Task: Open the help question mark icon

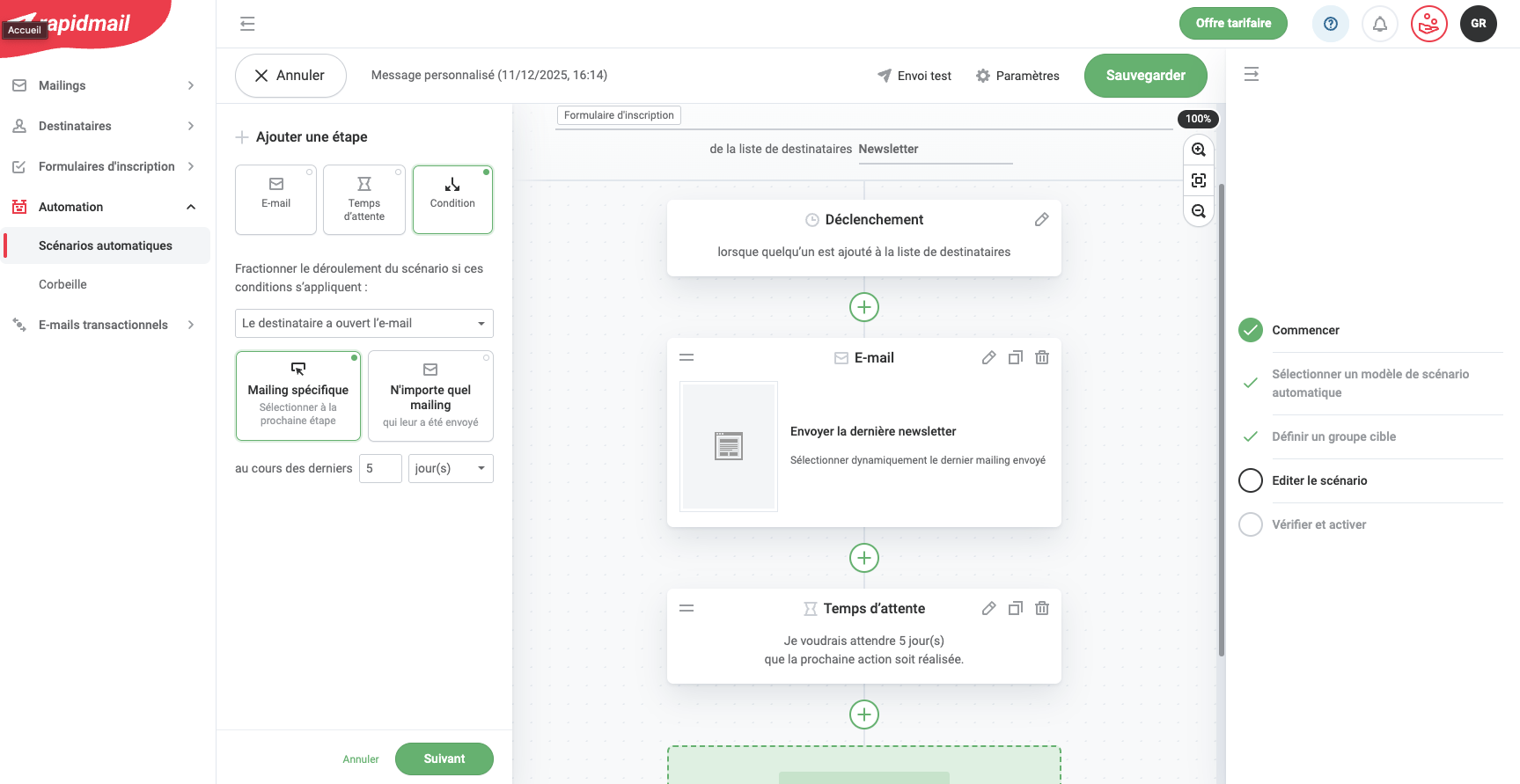Action: [1330, 24]
